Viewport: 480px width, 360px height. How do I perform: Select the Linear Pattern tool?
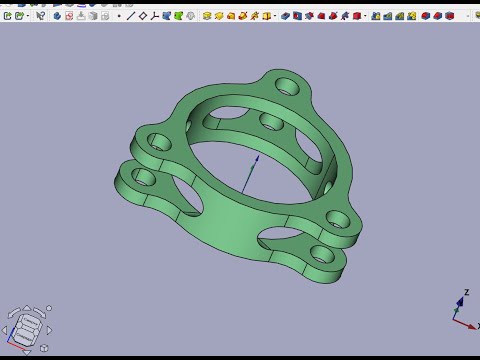coord(388,16)
